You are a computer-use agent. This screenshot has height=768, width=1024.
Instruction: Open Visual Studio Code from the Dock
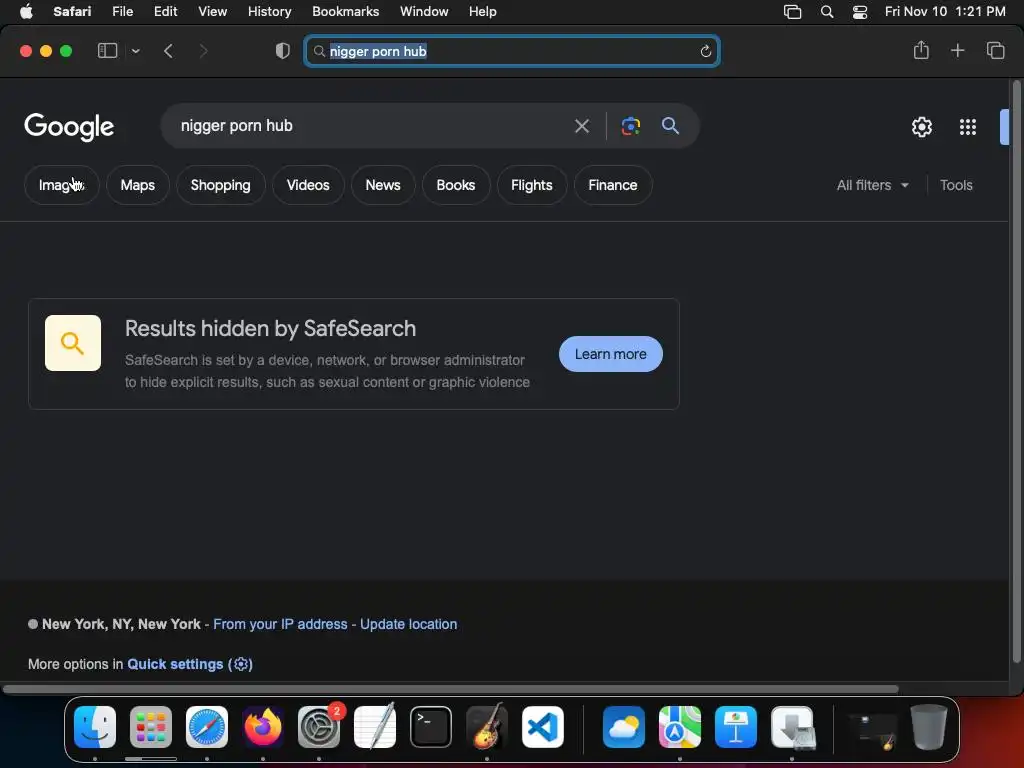click(x=543, y=727)
